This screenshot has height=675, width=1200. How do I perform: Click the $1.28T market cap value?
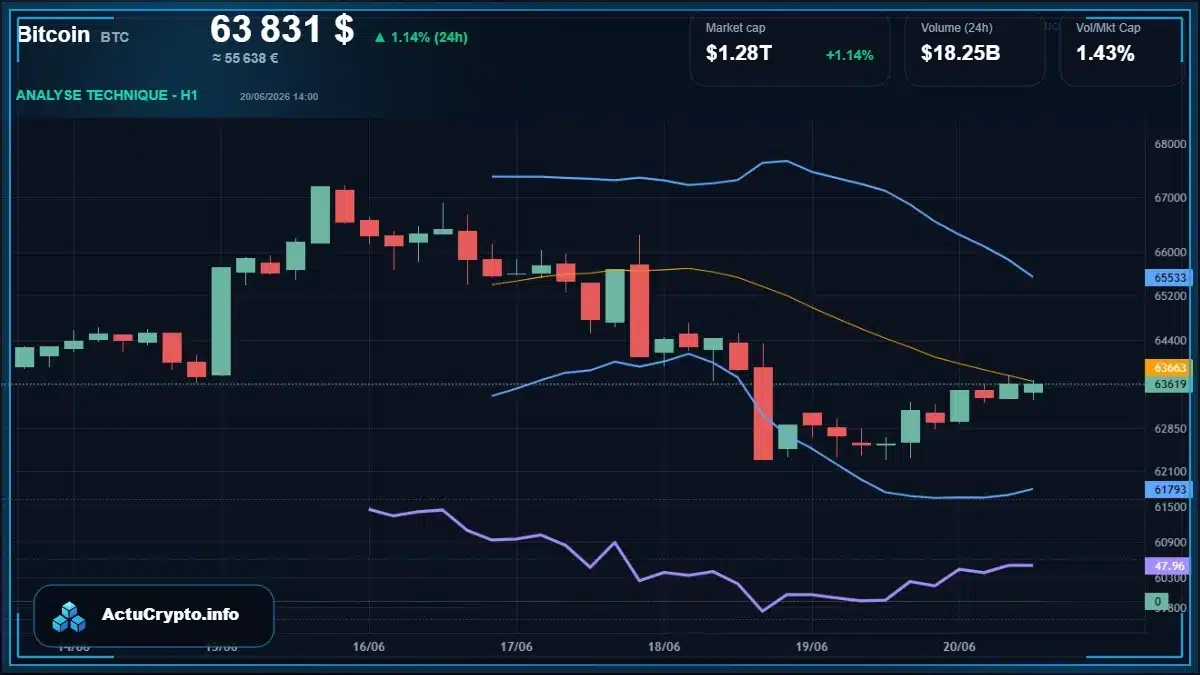click(x=739, y=54)
